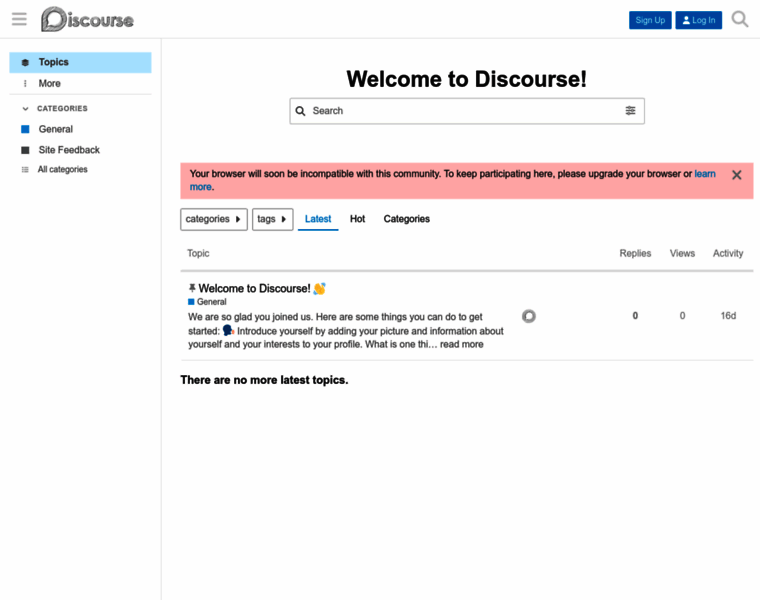Click the General badge under the topic

(x=207, y=302)
